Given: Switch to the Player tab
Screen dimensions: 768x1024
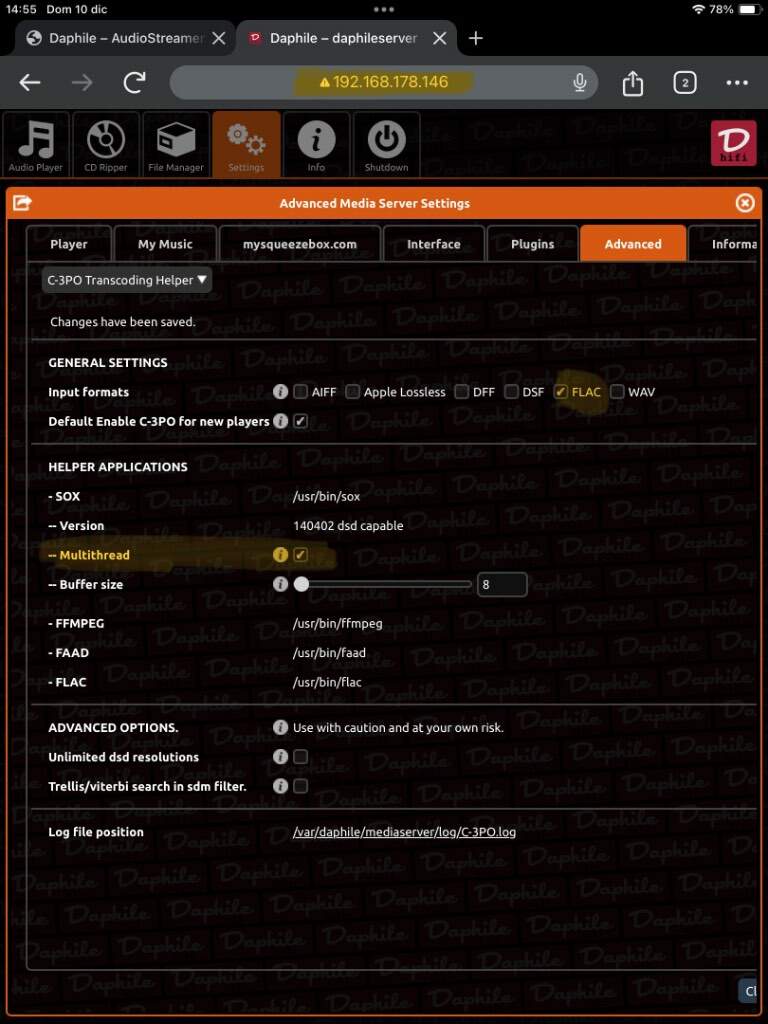Looking at the screenshot, I should [69, 244].
